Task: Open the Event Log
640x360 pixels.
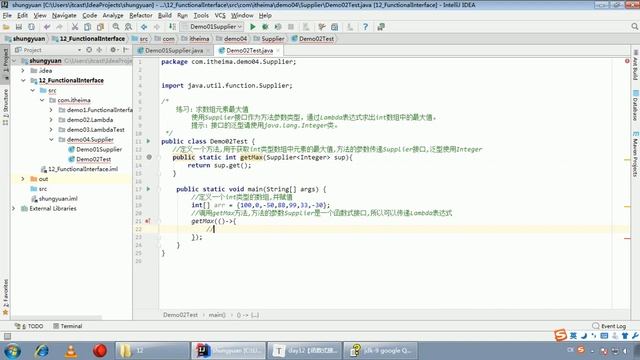Action: pos(609,326)
